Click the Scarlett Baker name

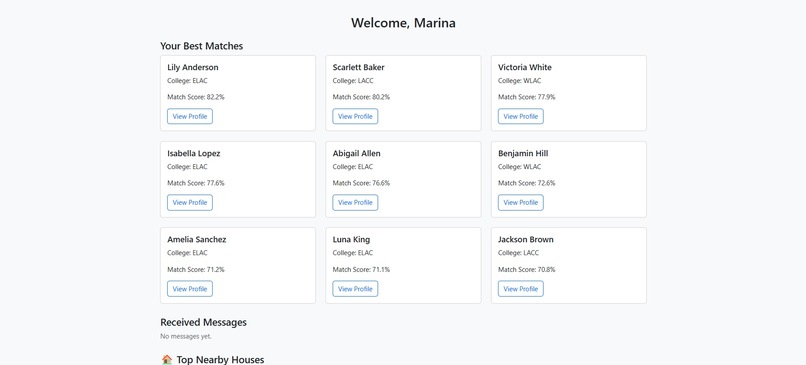(358, 67)
